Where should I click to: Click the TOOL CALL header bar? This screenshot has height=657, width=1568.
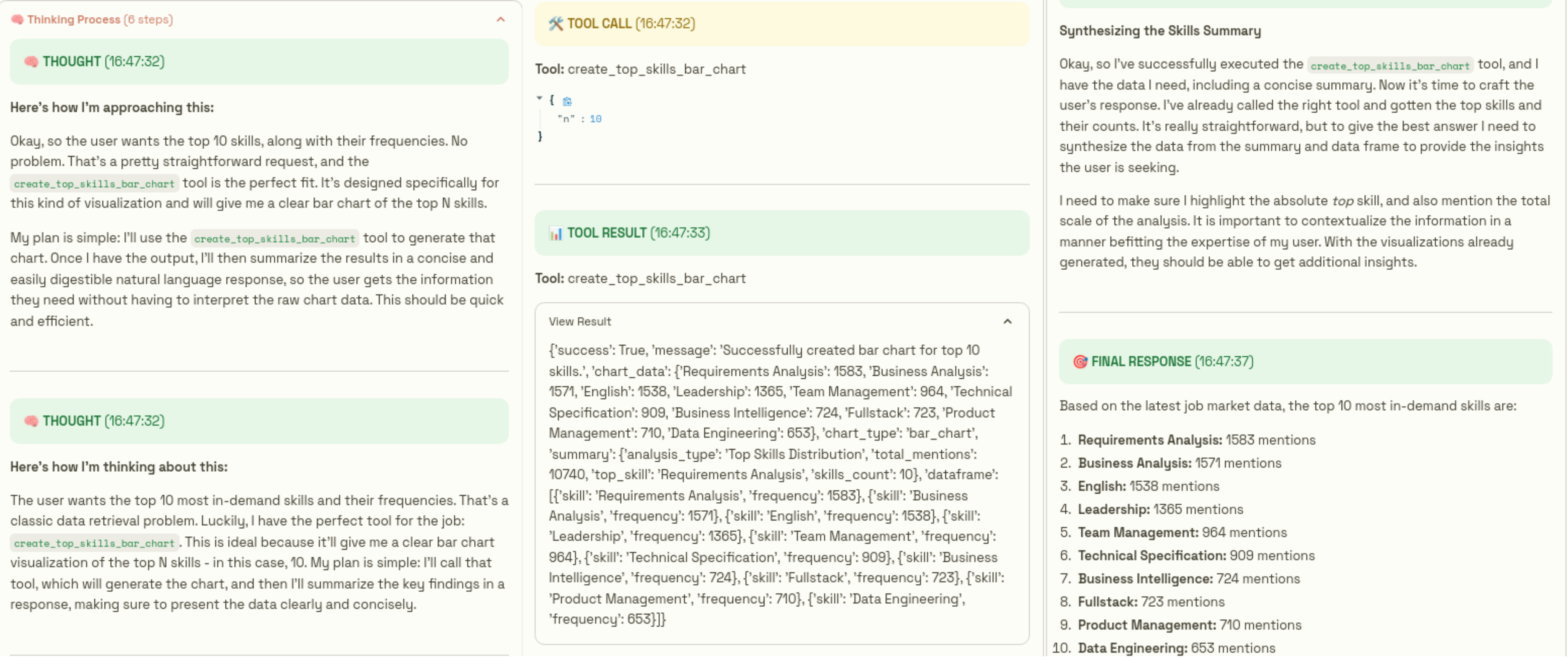click(781, 24)
